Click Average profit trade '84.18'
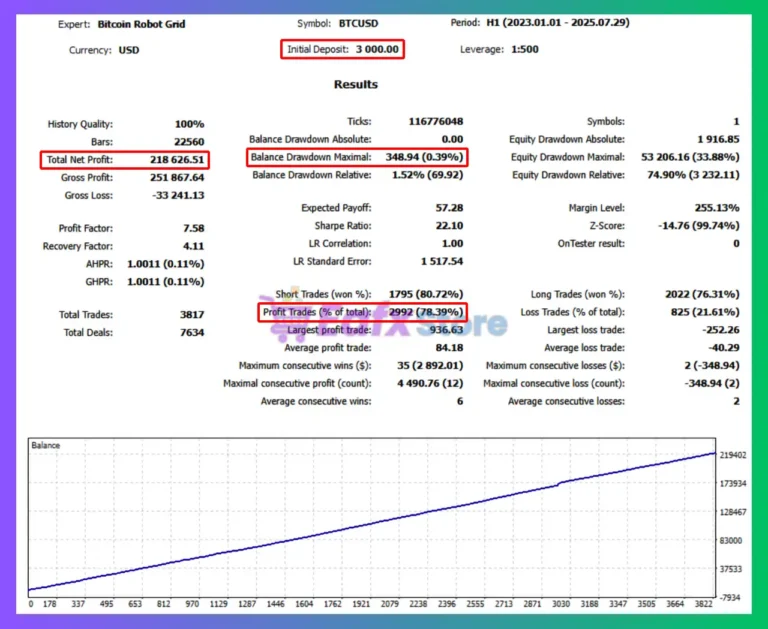The width and height of the screenshot is (768, 629). (449, 348)
